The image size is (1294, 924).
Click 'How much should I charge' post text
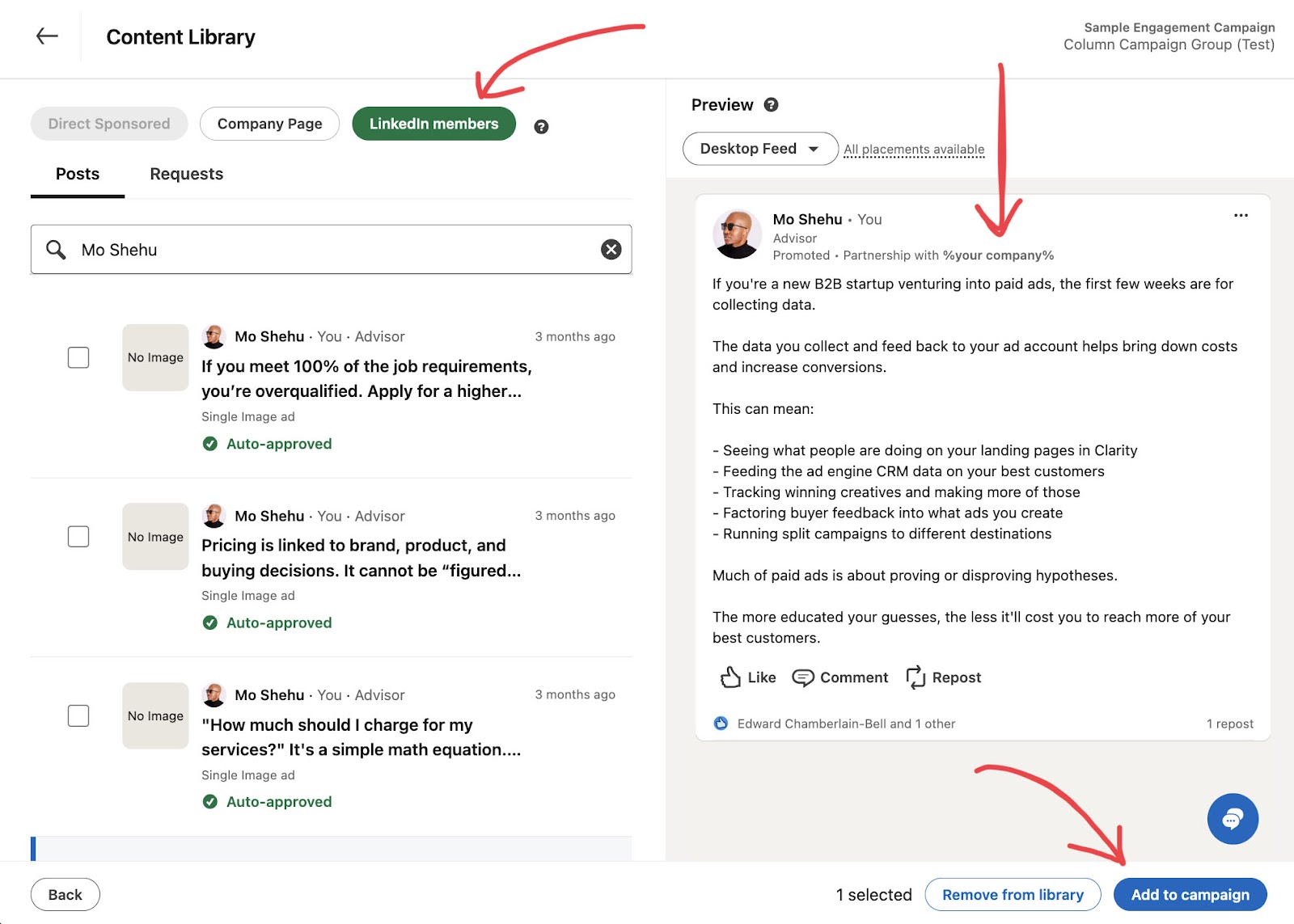(362, 737)
